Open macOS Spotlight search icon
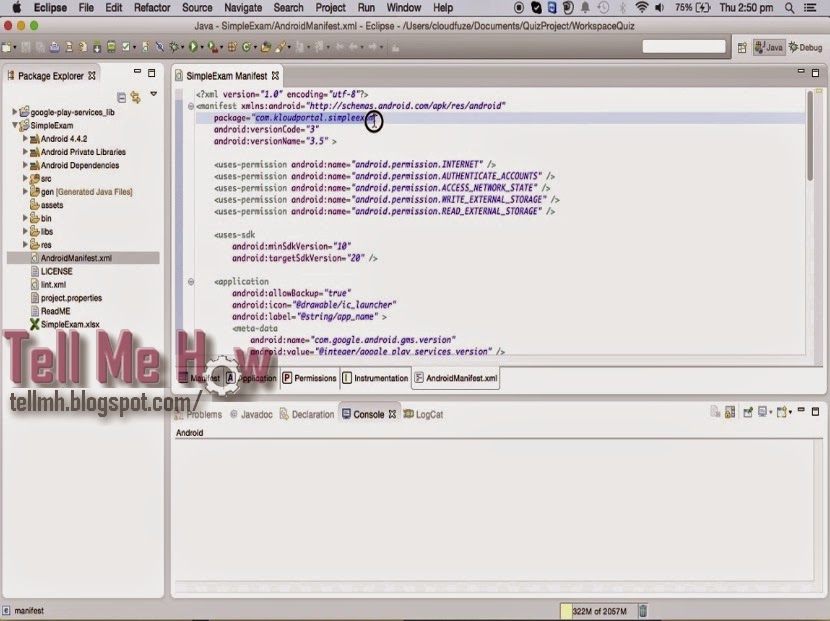The image size is (830, 621). (789, 7)
